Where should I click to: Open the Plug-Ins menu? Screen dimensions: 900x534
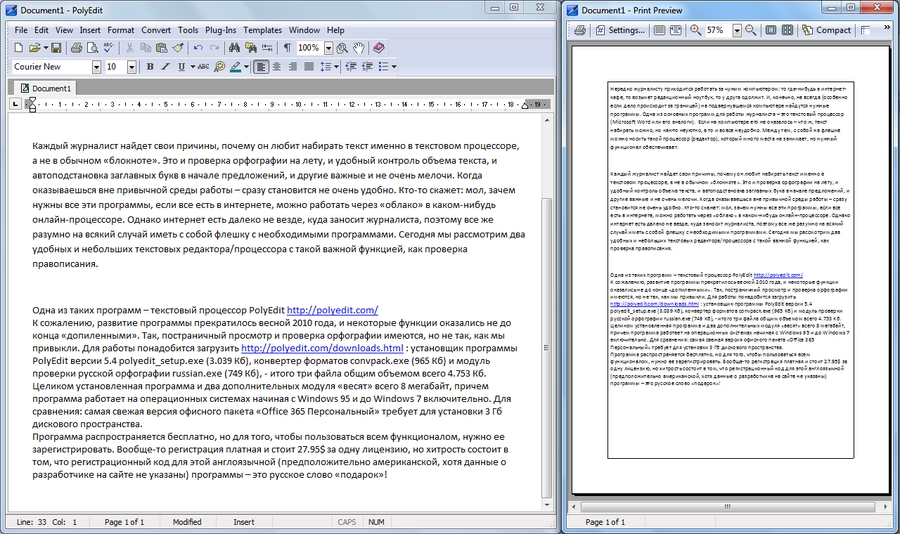220,30
